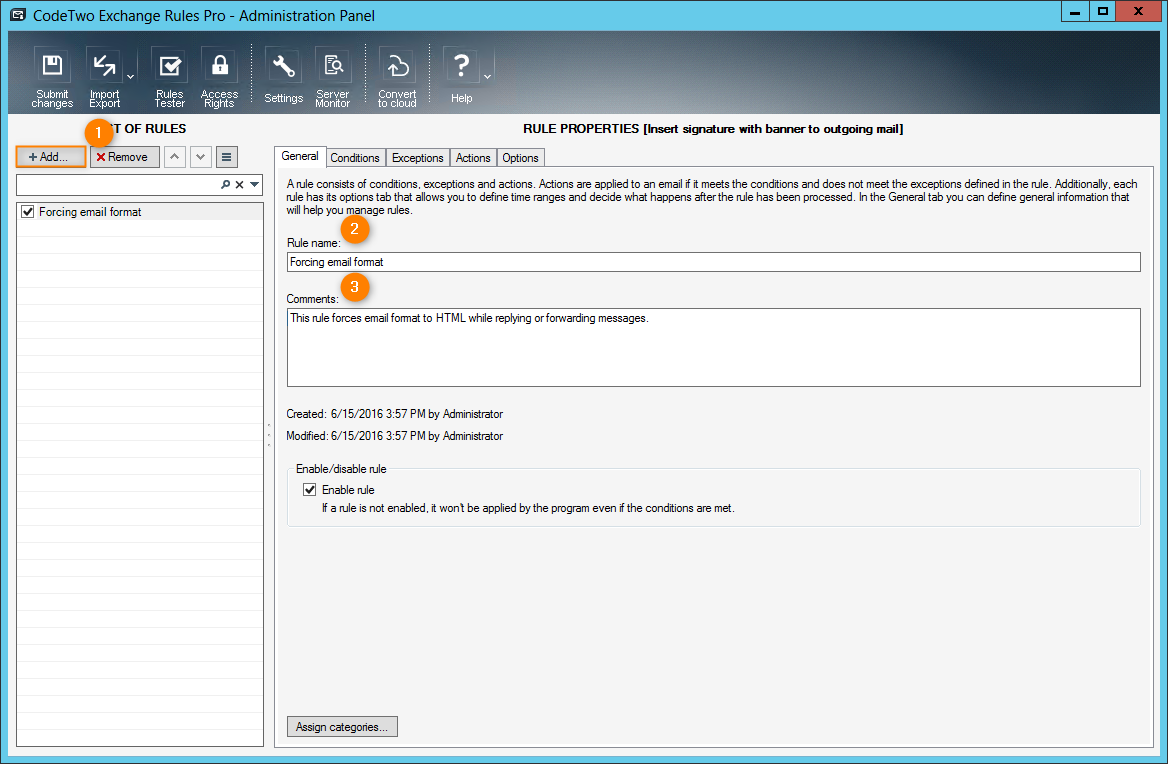This screenshot has height=764, width=1168.
Task: Click the Assign categories... button
Action: click(342, 727)
